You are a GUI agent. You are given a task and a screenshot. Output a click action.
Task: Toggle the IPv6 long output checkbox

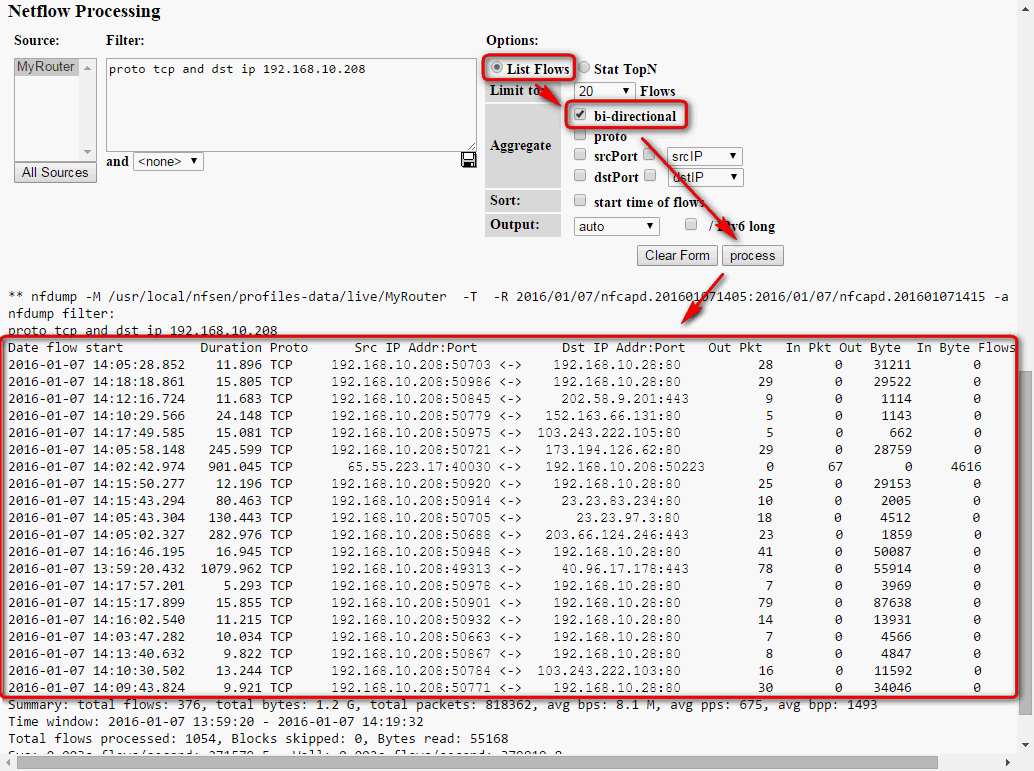tap(692, 225)
